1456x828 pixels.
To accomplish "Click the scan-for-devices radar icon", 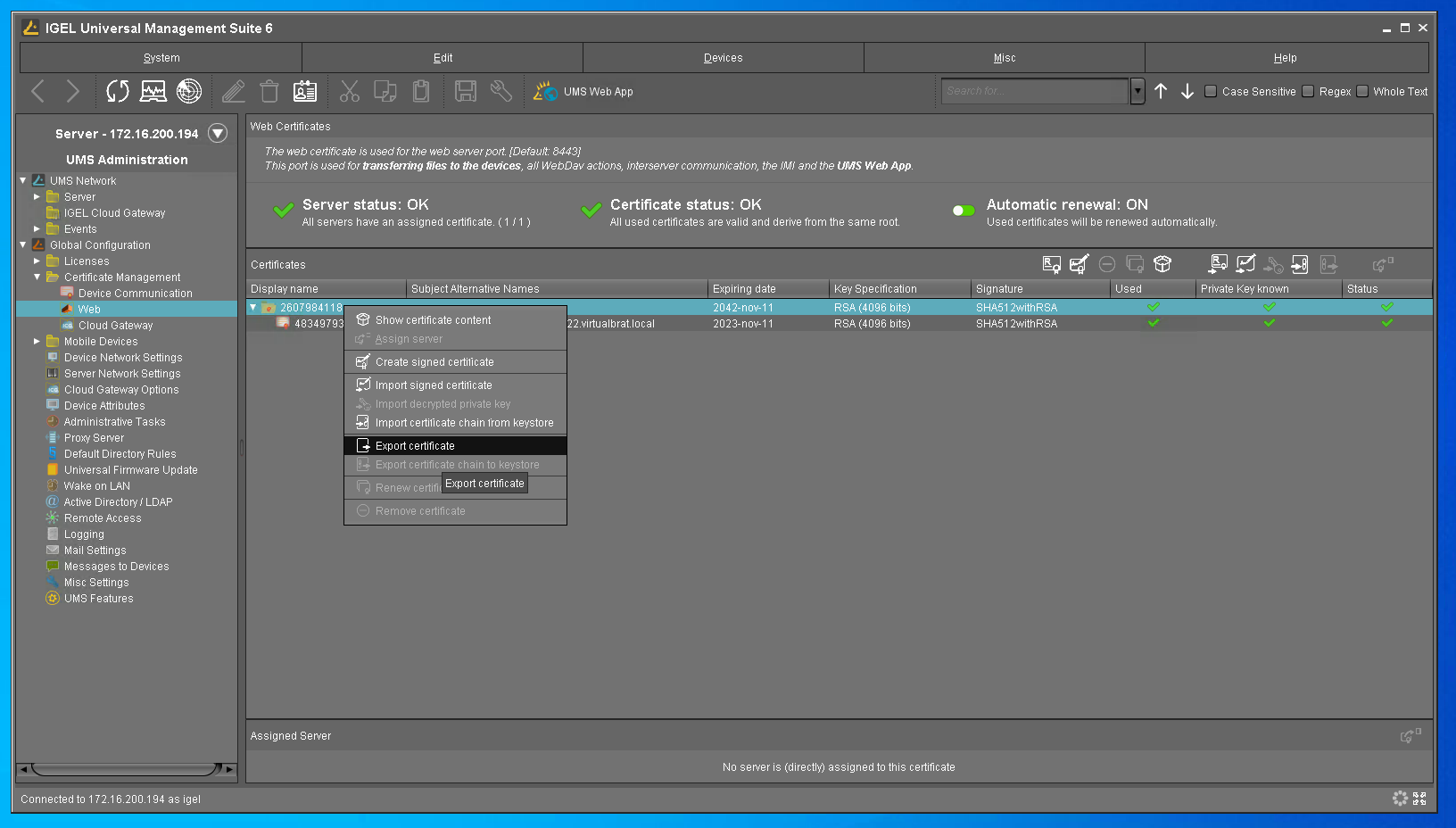I will click(x=190, y=90).
